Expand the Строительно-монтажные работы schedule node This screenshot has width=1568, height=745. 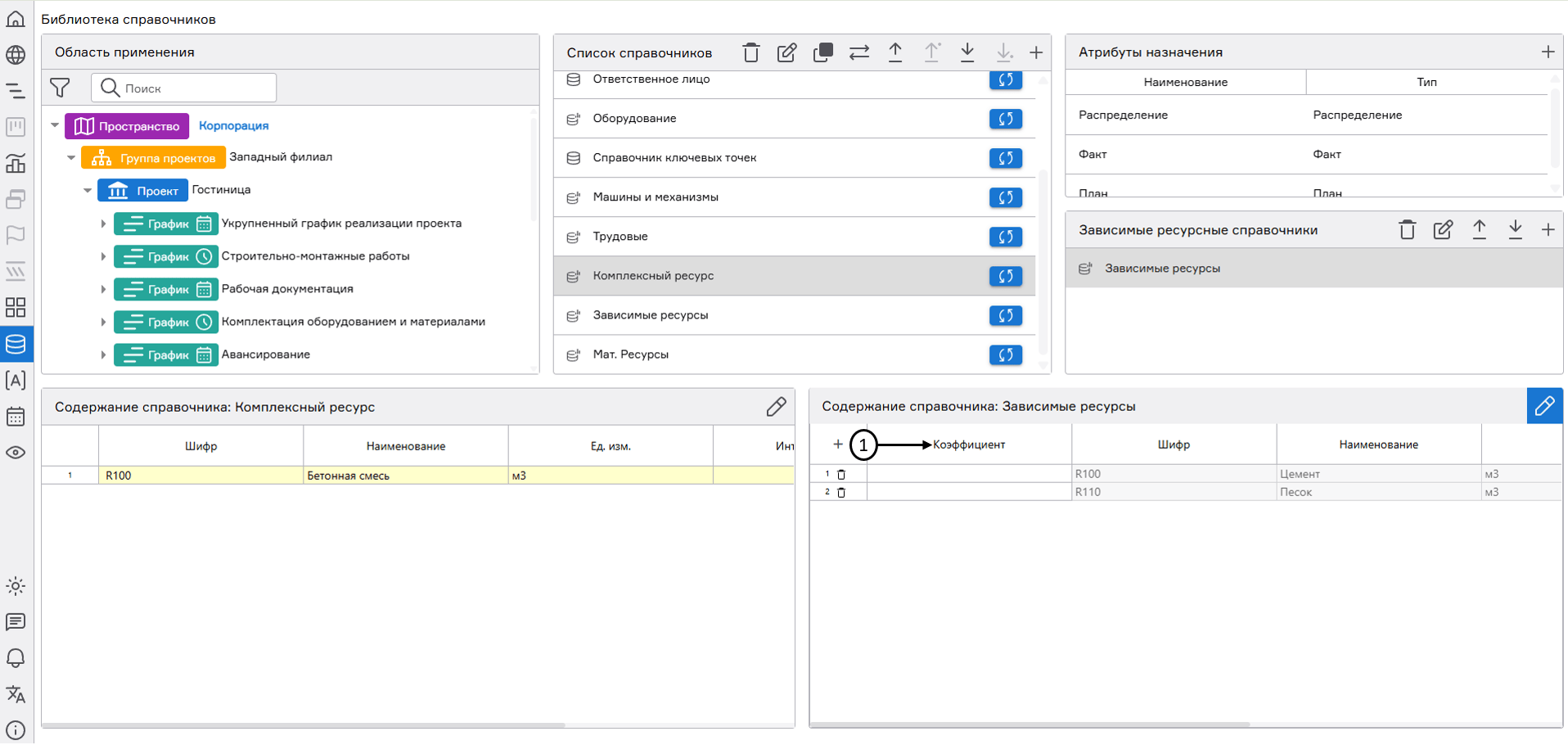103,257
